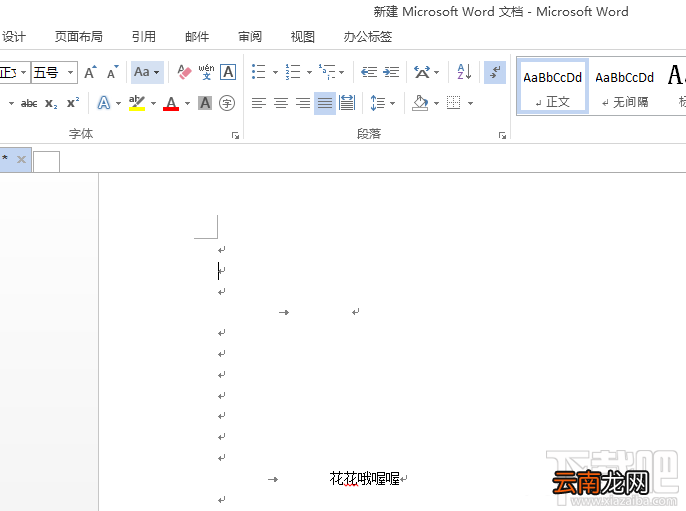
Task: Click the new blank document tab button
Action: (46, 161)
